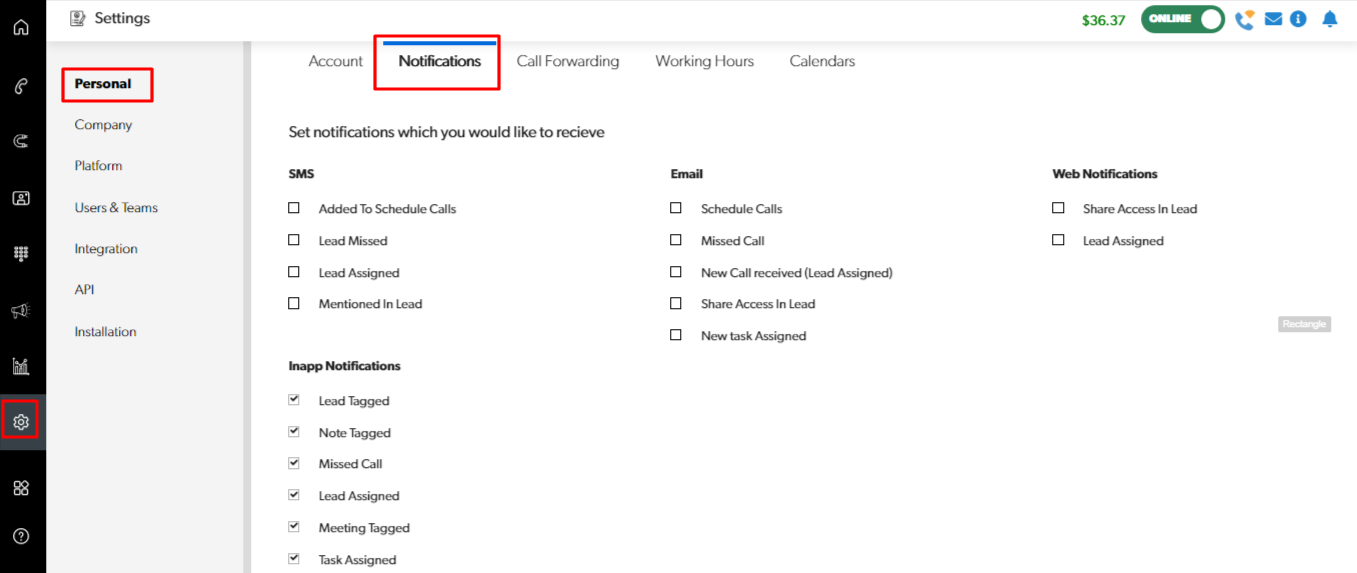Go to the Calendars tab

822,61
